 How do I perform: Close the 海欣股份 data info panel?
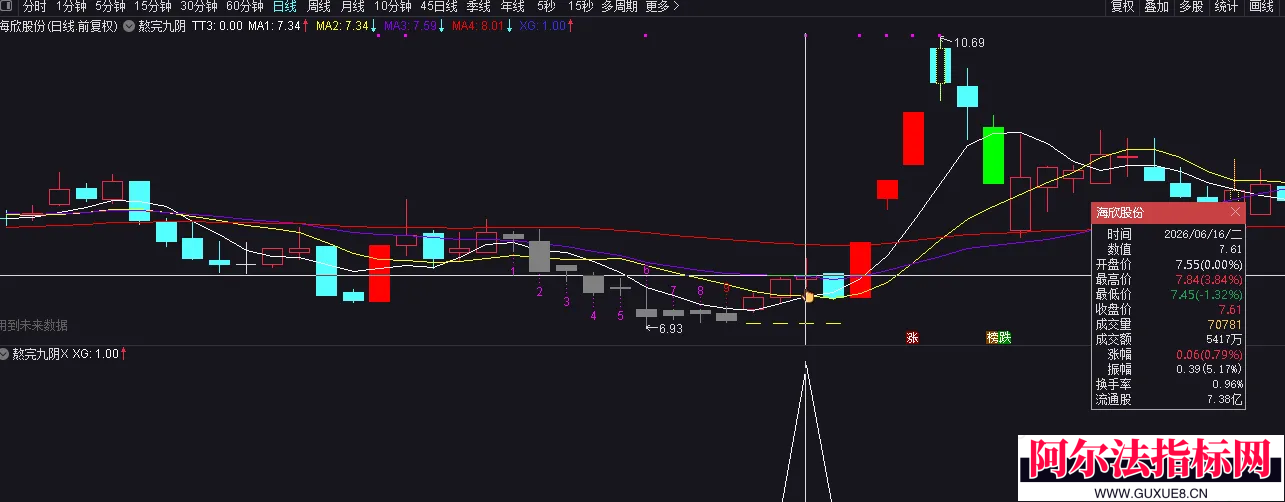(x=1235, y=212)
